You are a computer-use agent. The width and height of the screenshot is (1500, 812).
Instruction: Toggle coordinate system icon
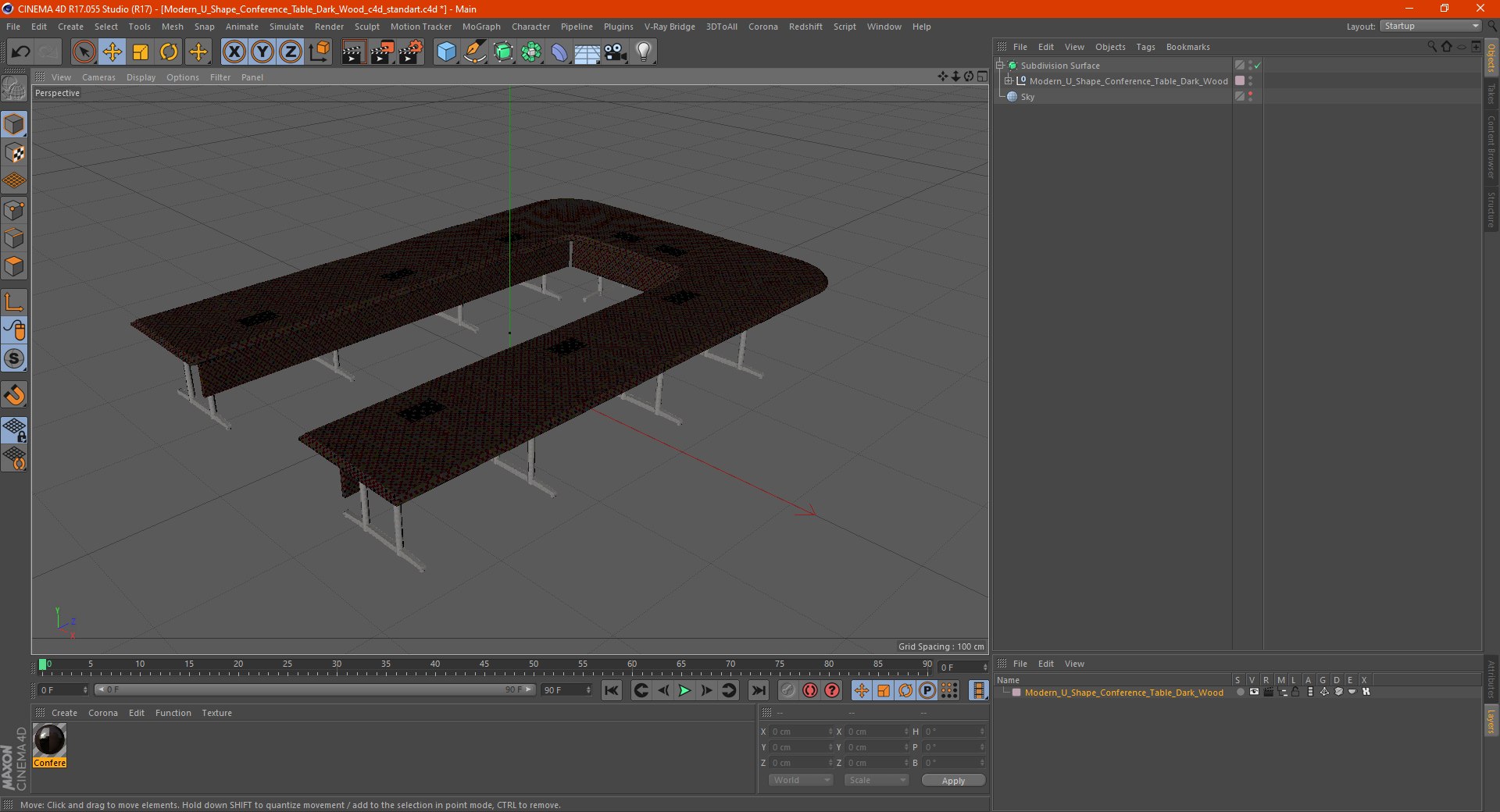pyautogui.click(x=319, y=52)
